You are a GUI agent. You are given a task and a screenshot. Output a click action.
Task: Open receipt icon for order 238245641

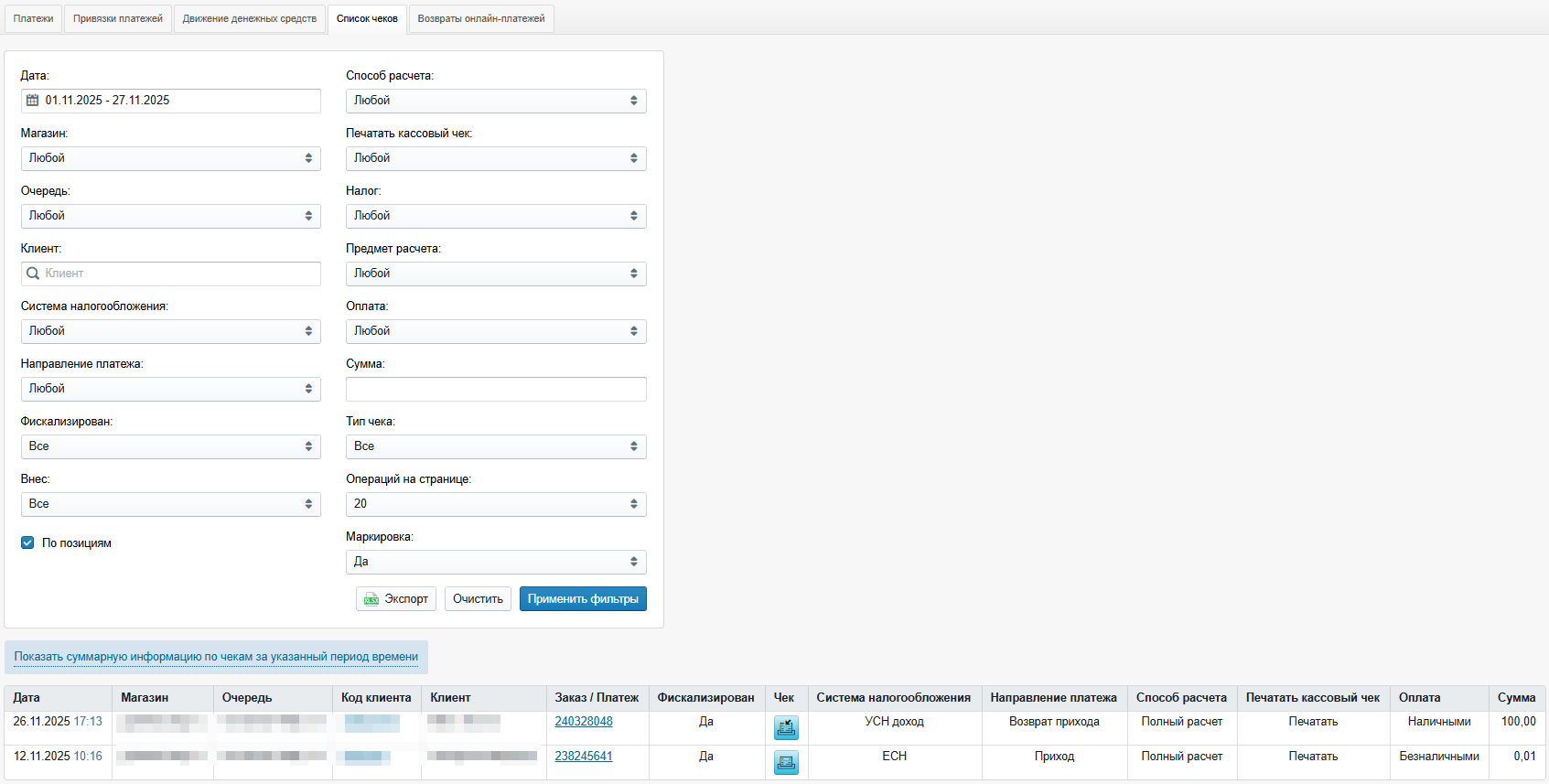(x=785, y=762)
